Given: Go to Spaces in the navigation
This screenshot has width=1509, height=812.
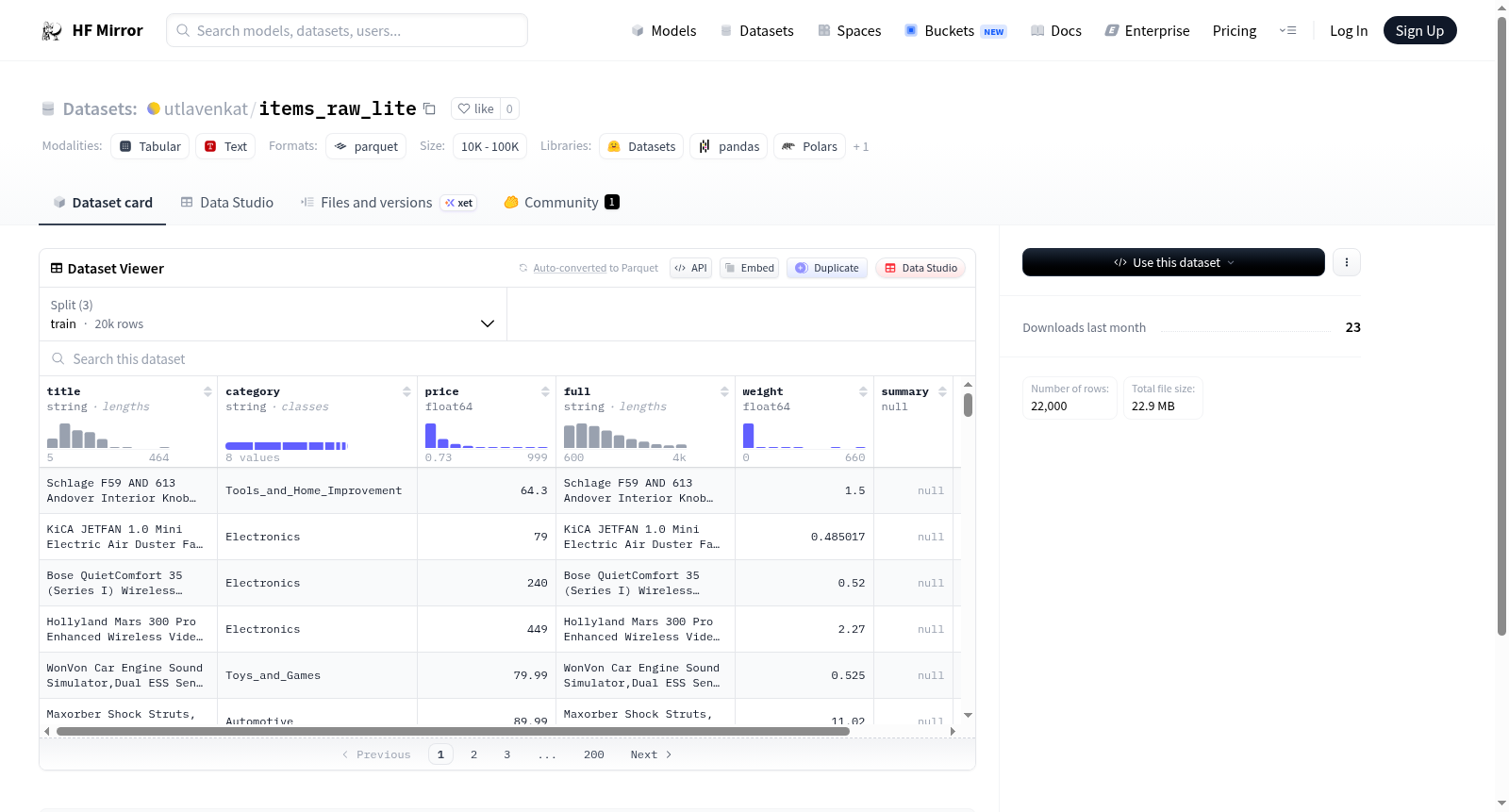Looking at the screenshot, I should point(850,31).
